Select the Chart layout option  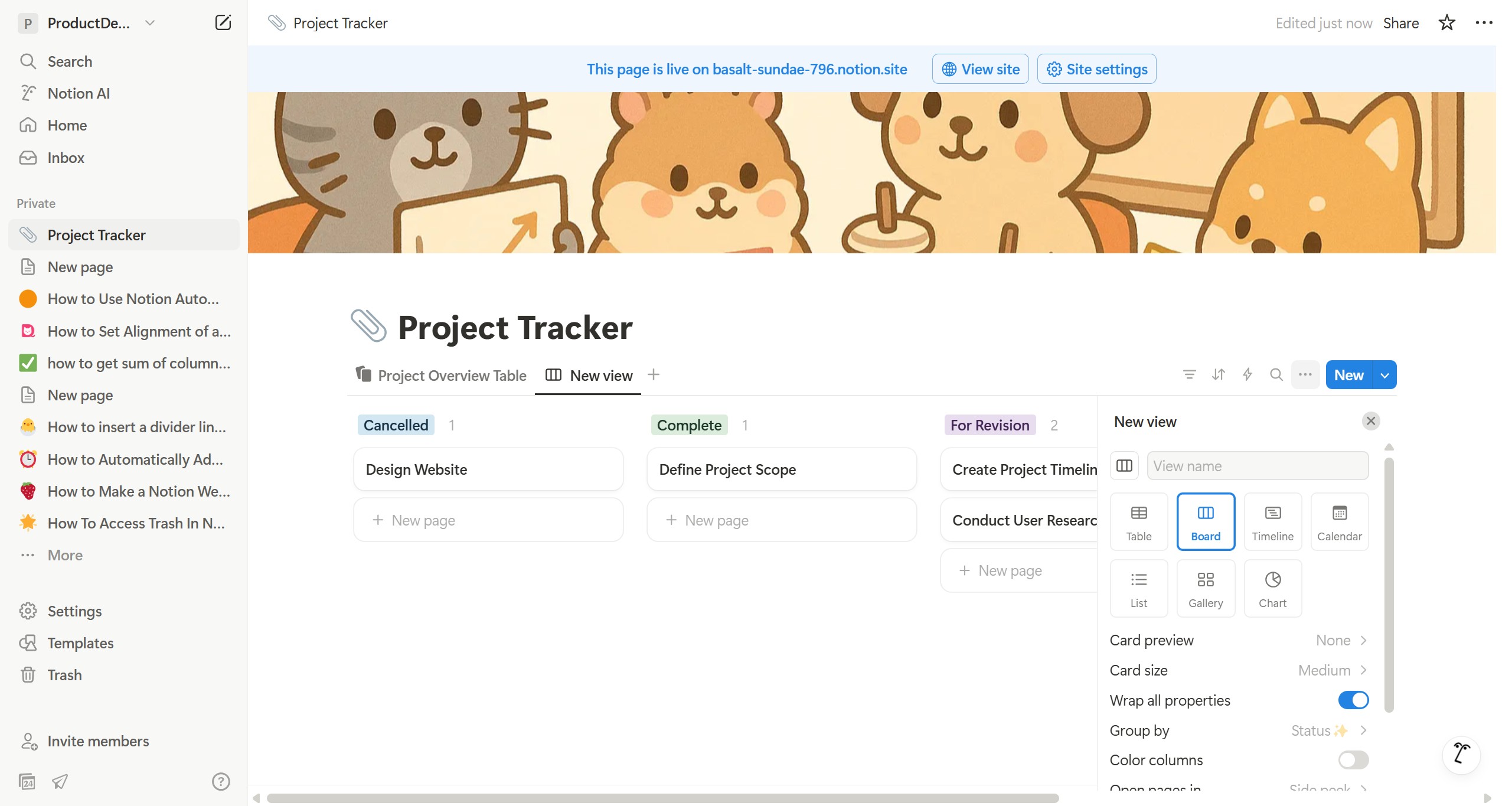pos(1272,588)
